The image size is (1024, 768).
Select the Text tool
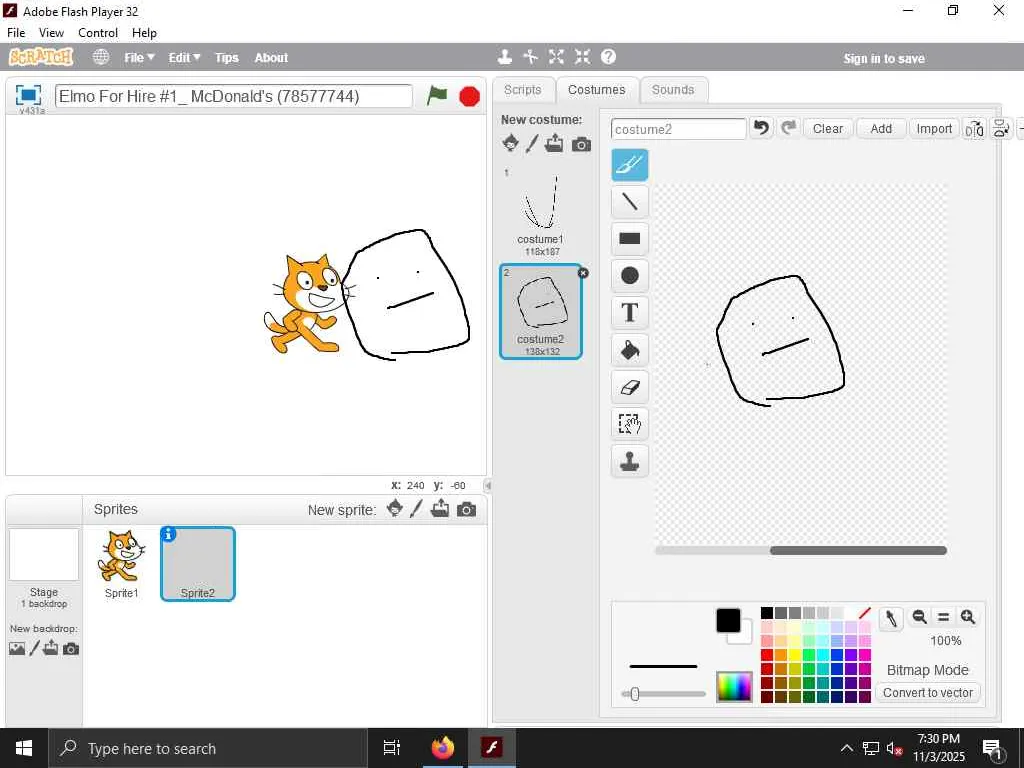[x=630, y=313]
